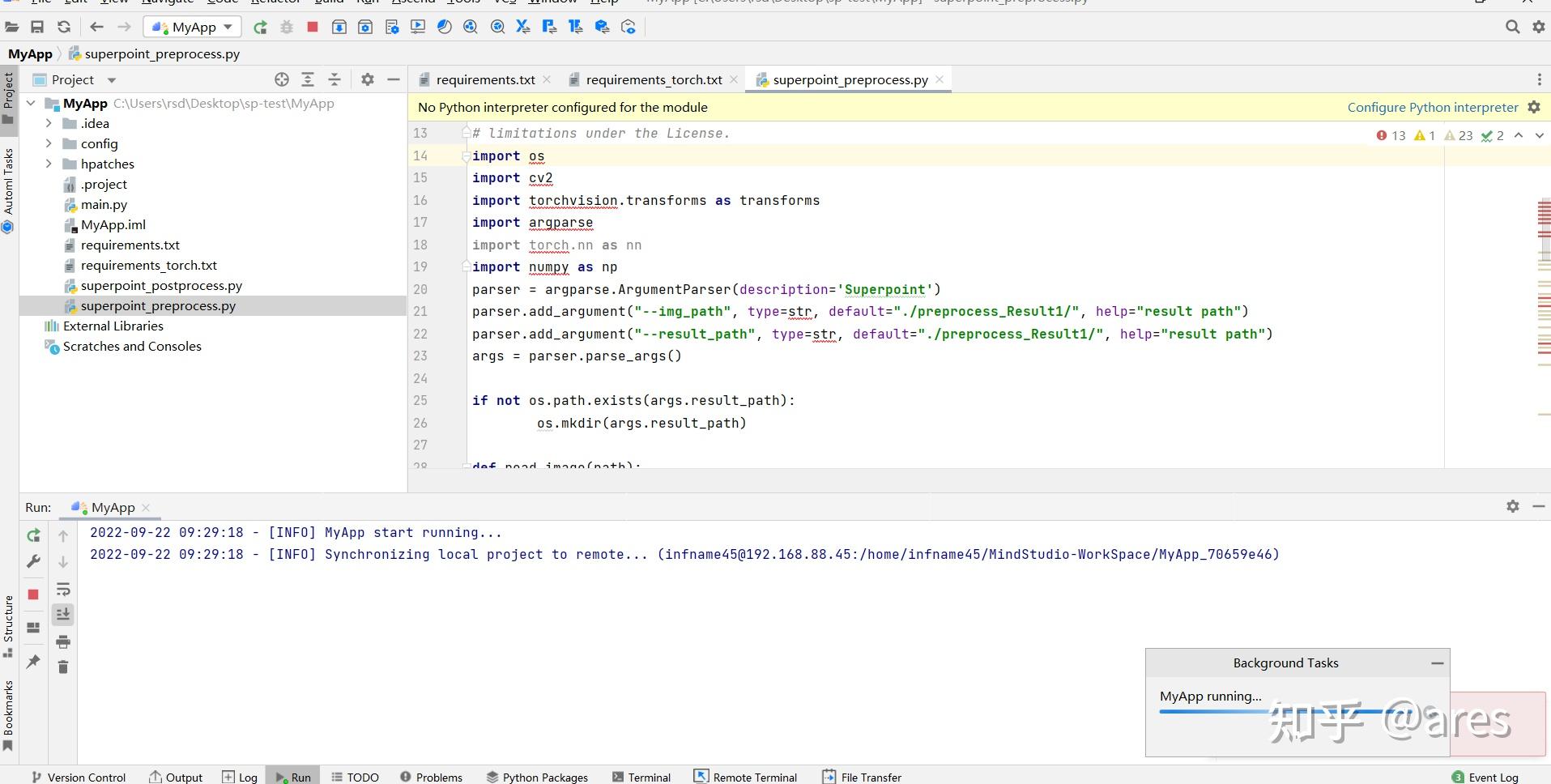Clear console with the trash icon

click(63, 667)
